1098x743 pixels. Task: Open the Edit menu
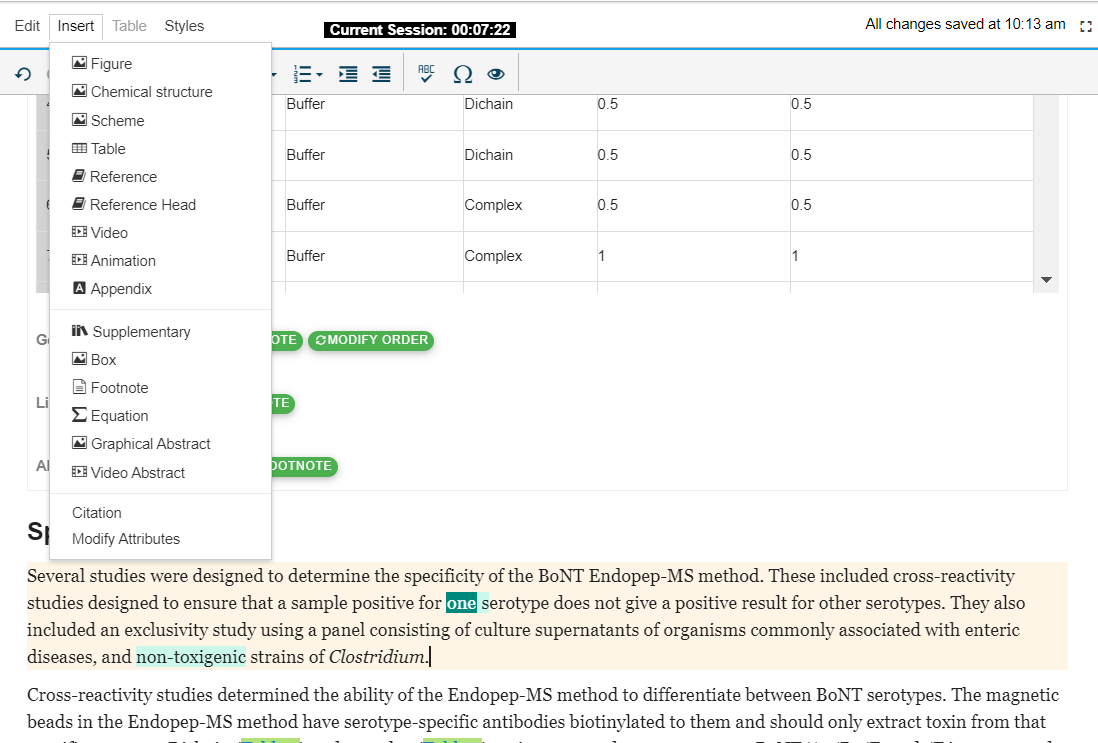(27, 26)
